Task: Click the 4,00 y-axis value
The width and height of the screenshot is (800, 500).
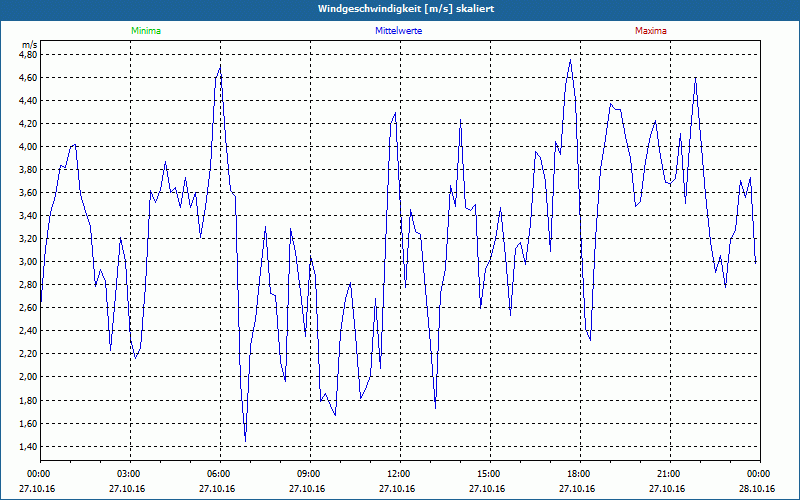Action: click(29, 146)
